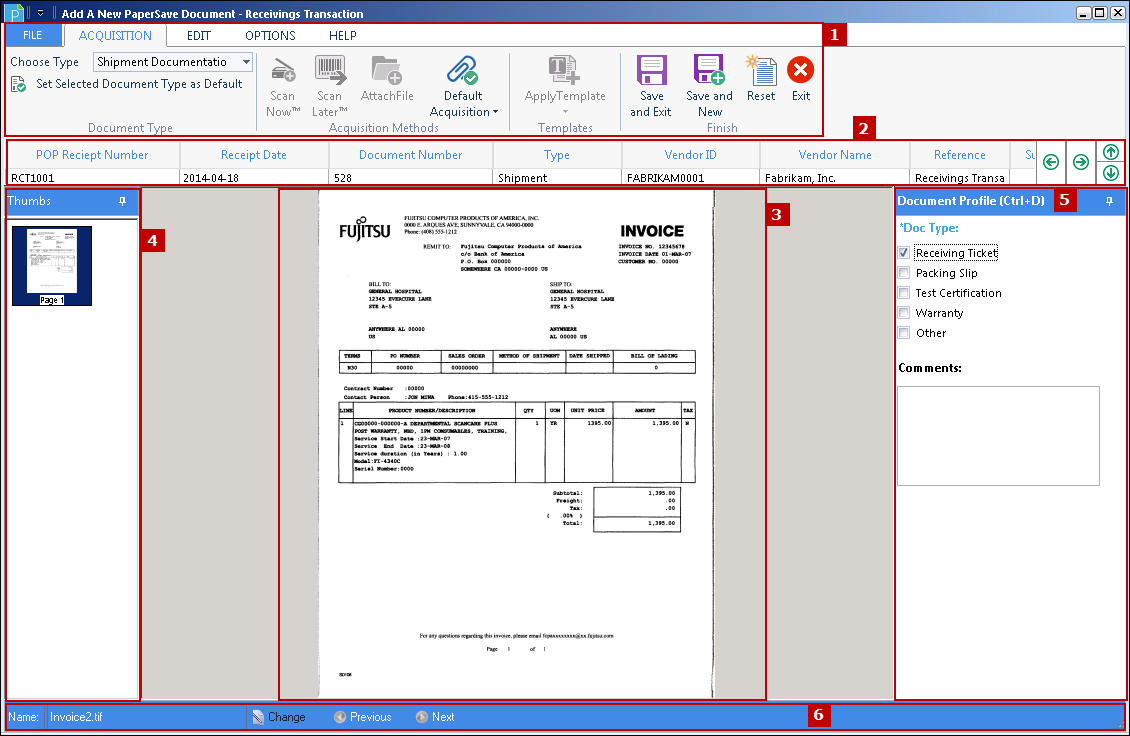Click the red Exit icon

click(801, 70)
